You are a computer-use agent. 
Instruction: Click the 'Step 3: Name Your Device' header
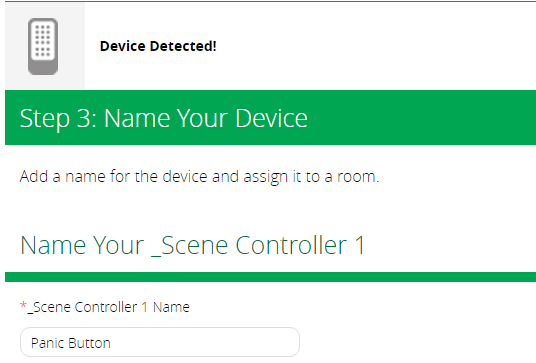[x=163, y=118]
